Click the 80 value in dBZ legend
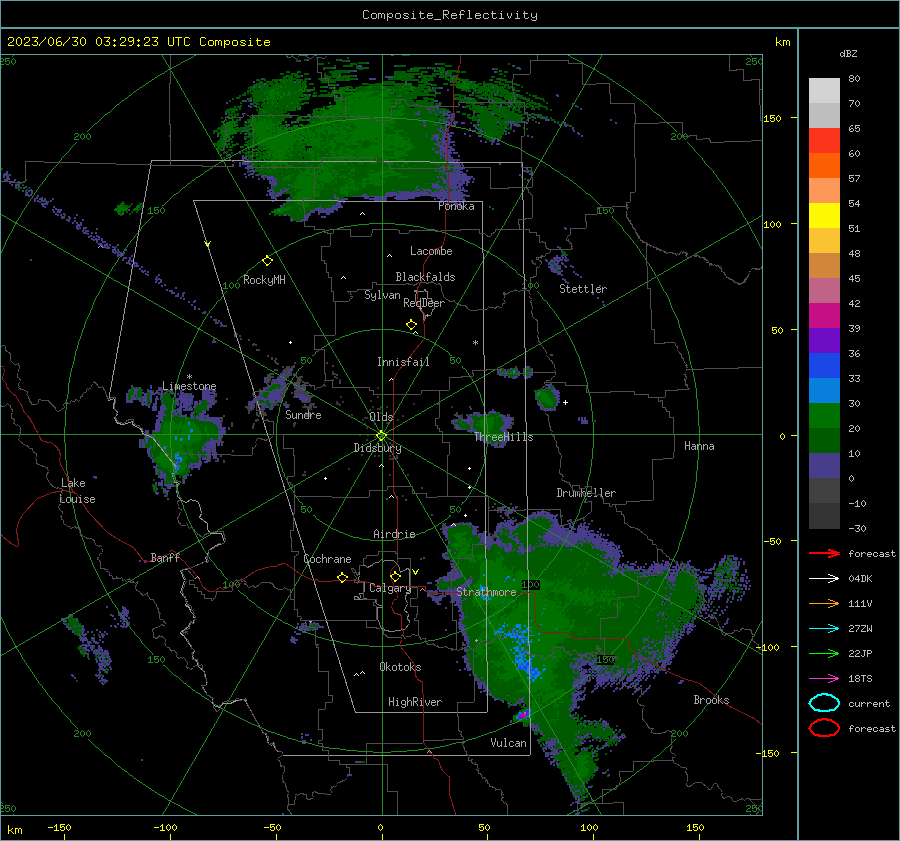This screenshot has height=841, width=900. 854,79
